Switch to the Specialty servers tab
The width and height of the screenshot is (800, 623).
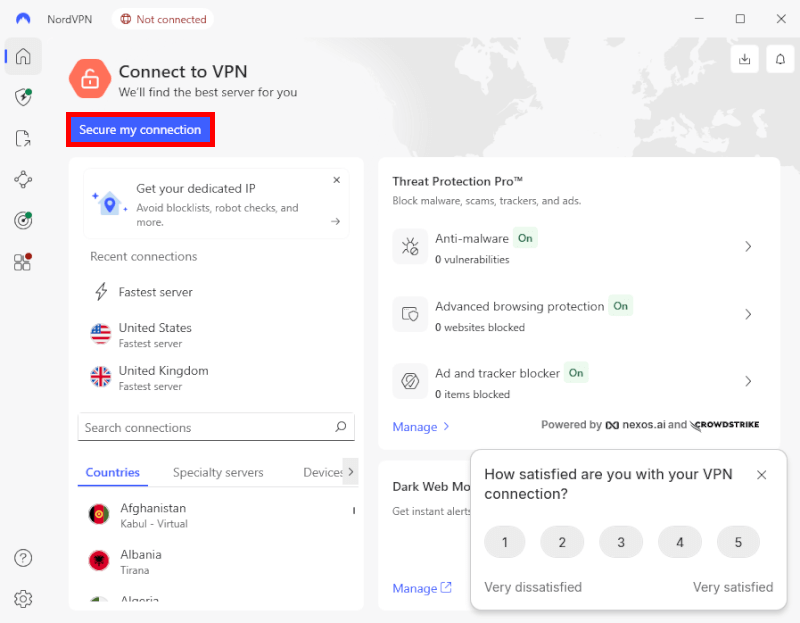coord(218,471)
